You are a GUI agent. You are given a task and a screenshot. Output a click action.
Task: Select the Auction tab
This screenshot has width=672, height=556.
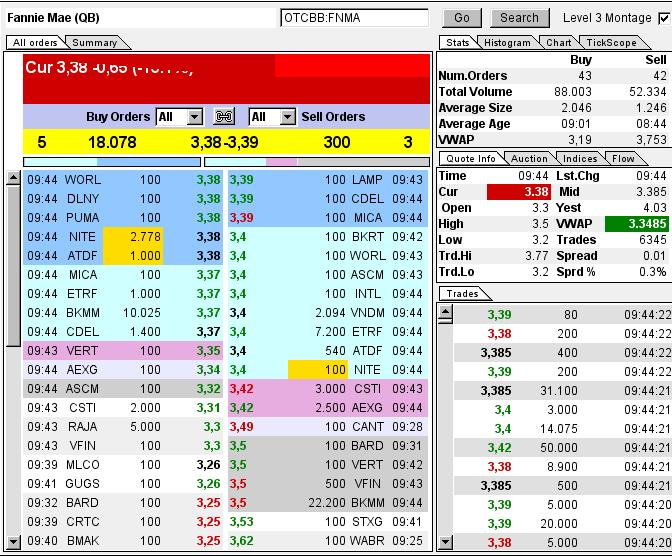[530, 159]
